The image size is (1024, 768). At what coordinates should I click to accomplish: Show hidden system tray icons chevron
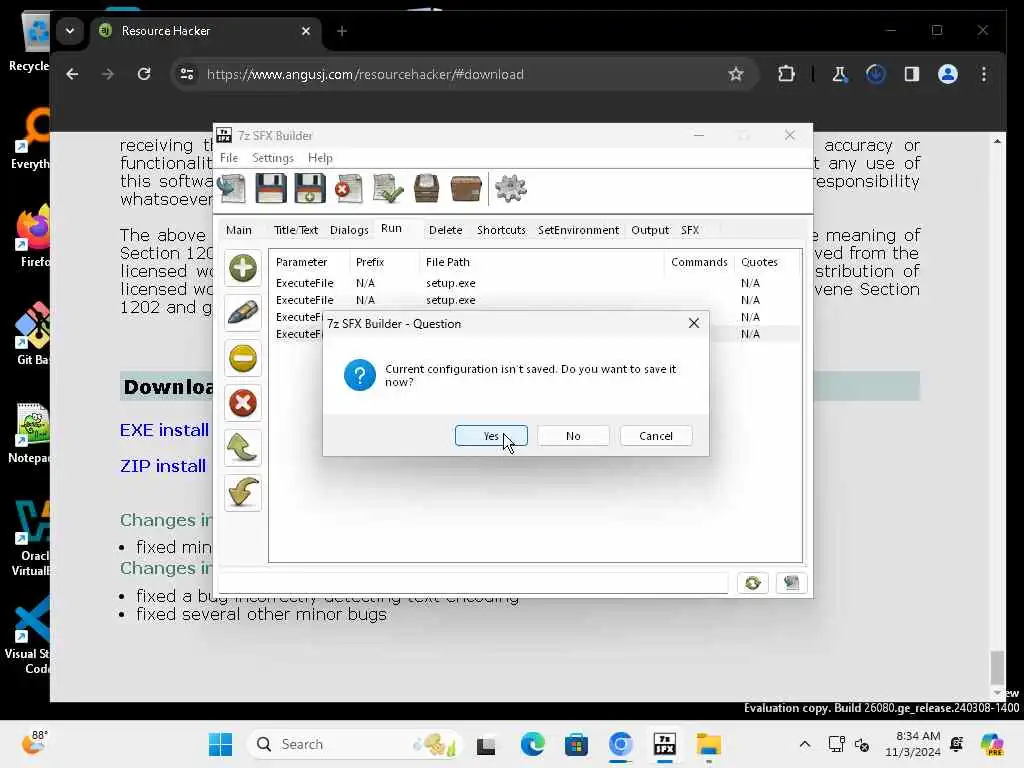[x=805, y=744]
